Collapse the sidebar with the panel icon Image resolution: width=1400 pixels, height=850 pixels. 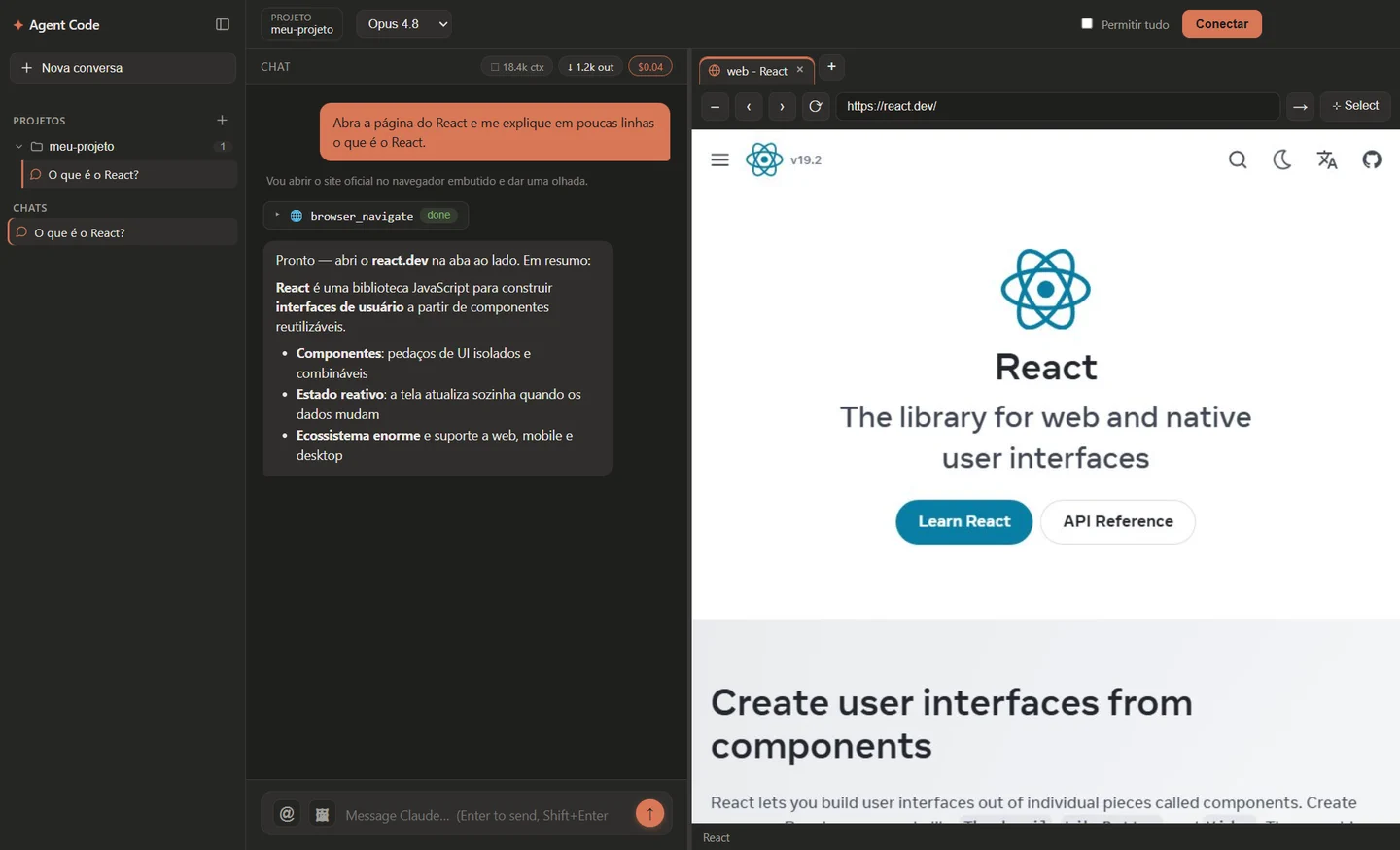coord(223,24)
